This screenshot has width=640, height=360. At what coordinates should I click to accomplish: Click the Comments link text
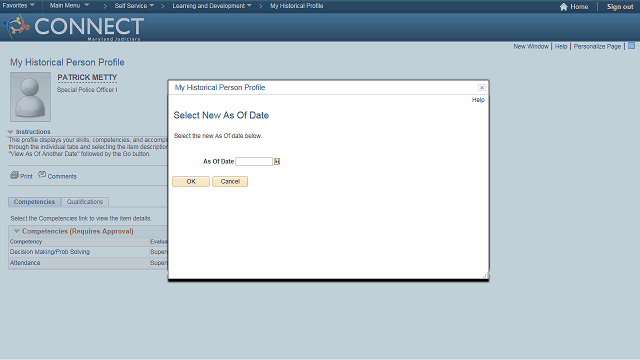tap(62, 176)
